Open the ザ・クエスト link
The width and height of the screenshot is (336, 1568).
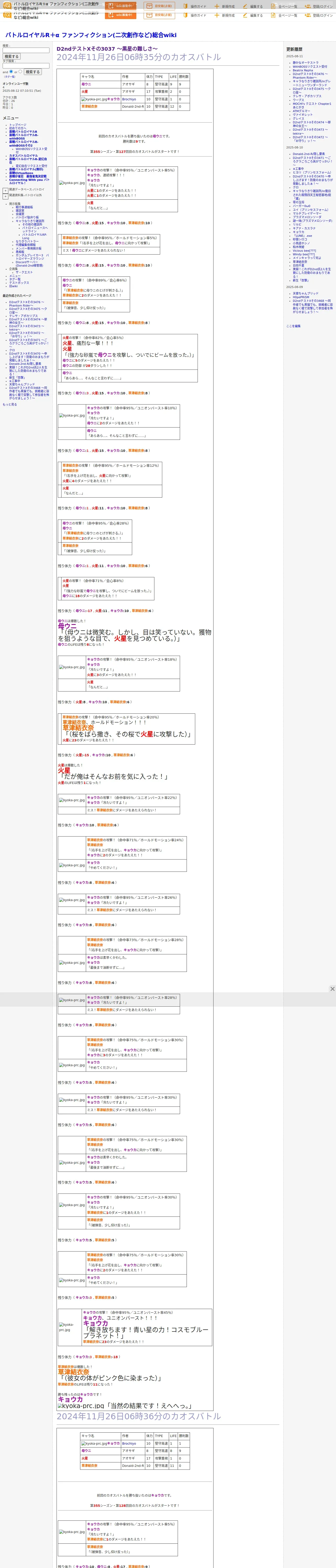tap(24, 273)
